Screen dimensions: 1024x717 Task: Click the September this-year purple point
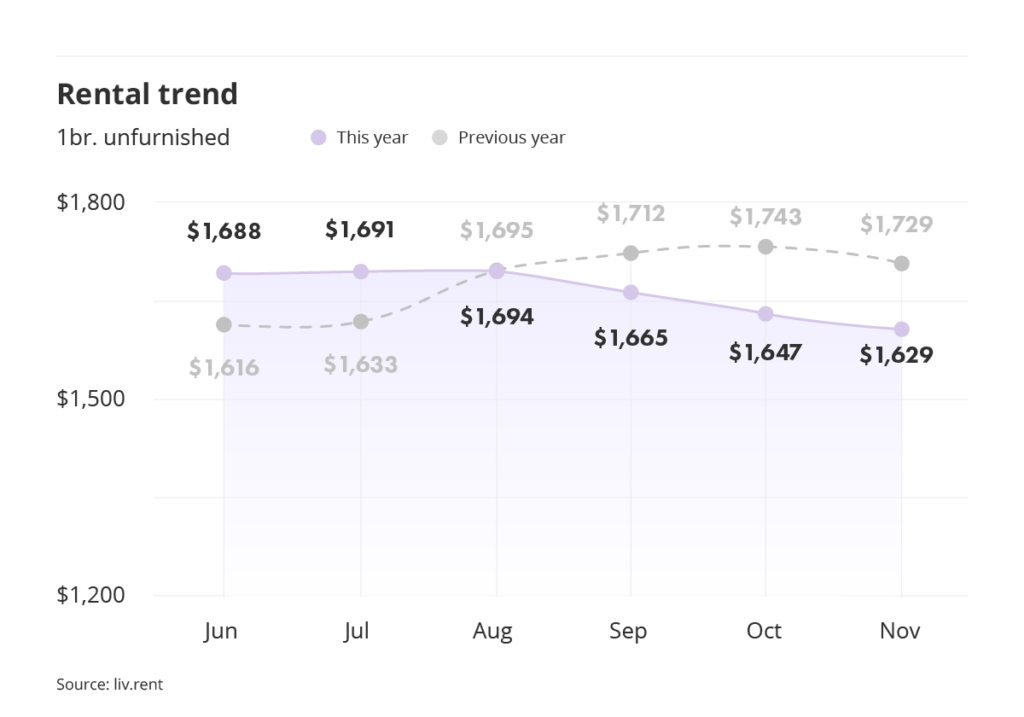pos(631,292)
